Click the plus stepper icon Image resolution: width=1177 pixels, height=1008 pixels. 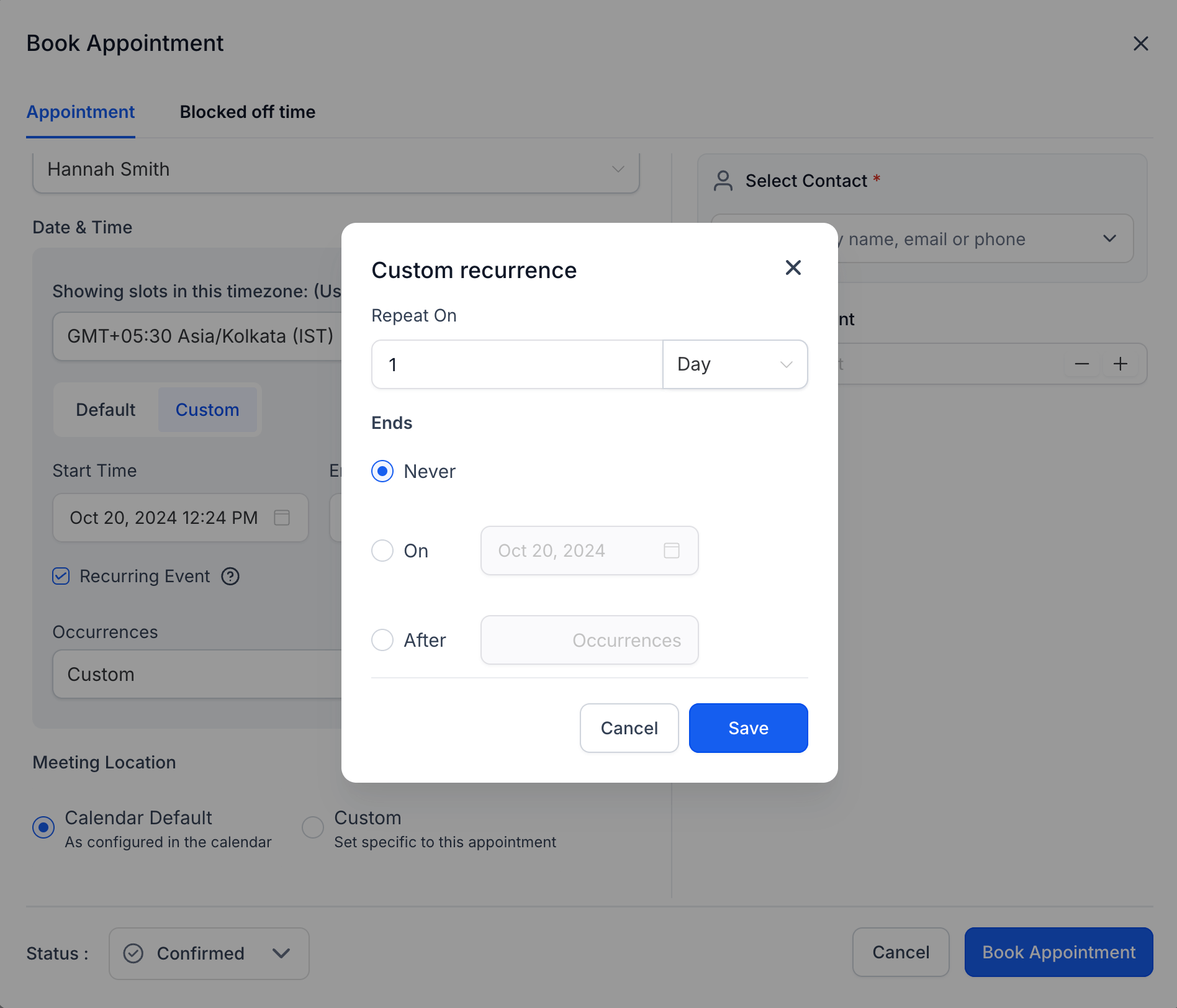coord(1120,364)
